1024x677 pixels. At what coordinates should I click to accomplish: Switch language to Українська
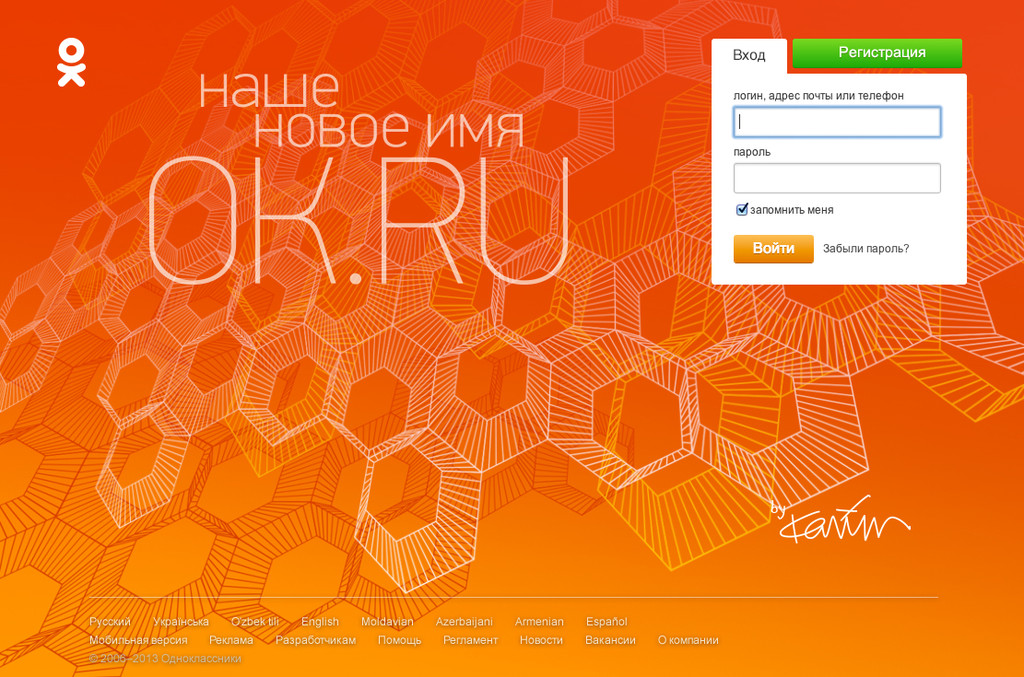point(181,622)
